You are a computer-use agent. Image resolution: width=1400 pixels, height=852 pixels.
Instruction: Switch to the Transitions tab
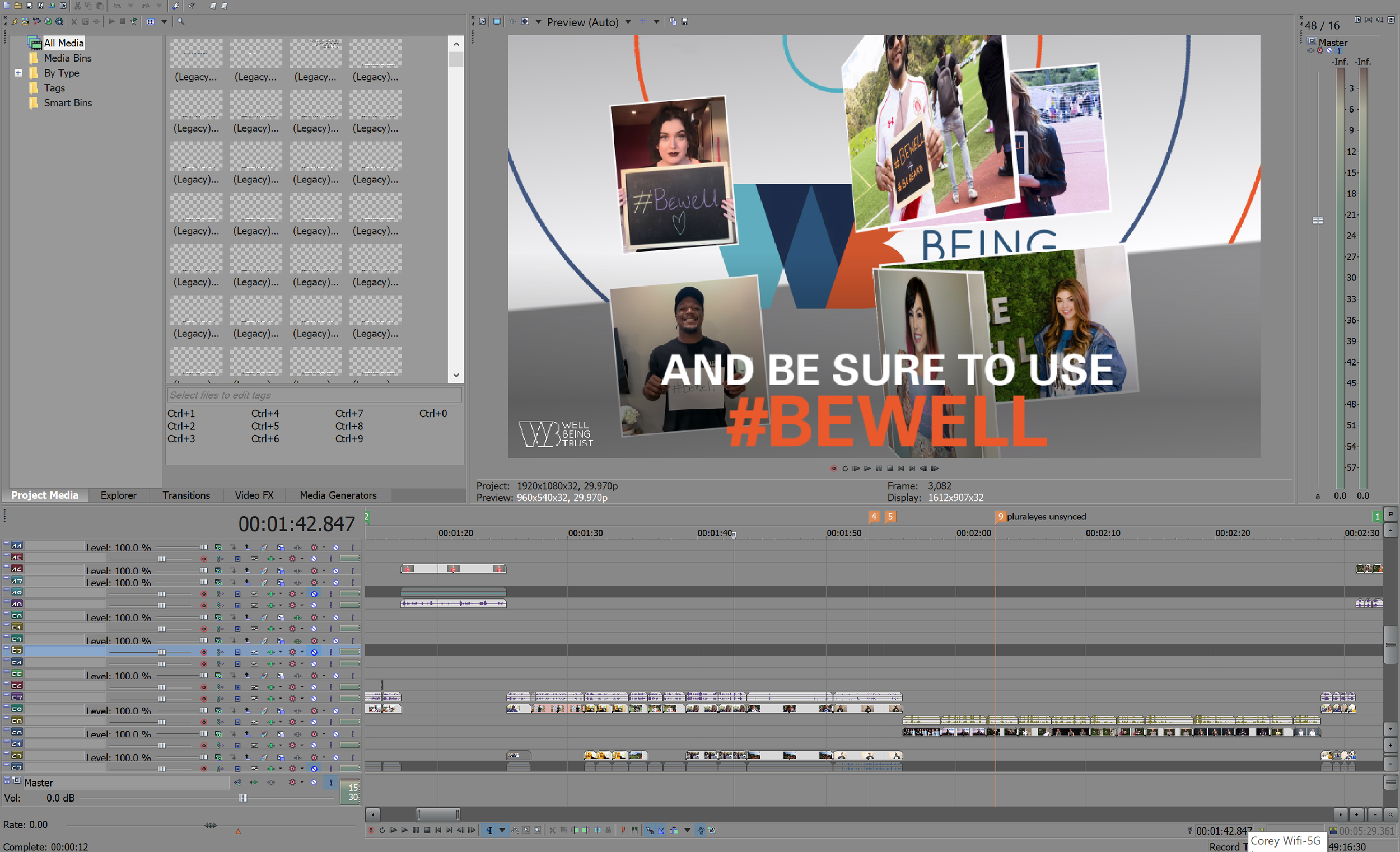[186, 495]
